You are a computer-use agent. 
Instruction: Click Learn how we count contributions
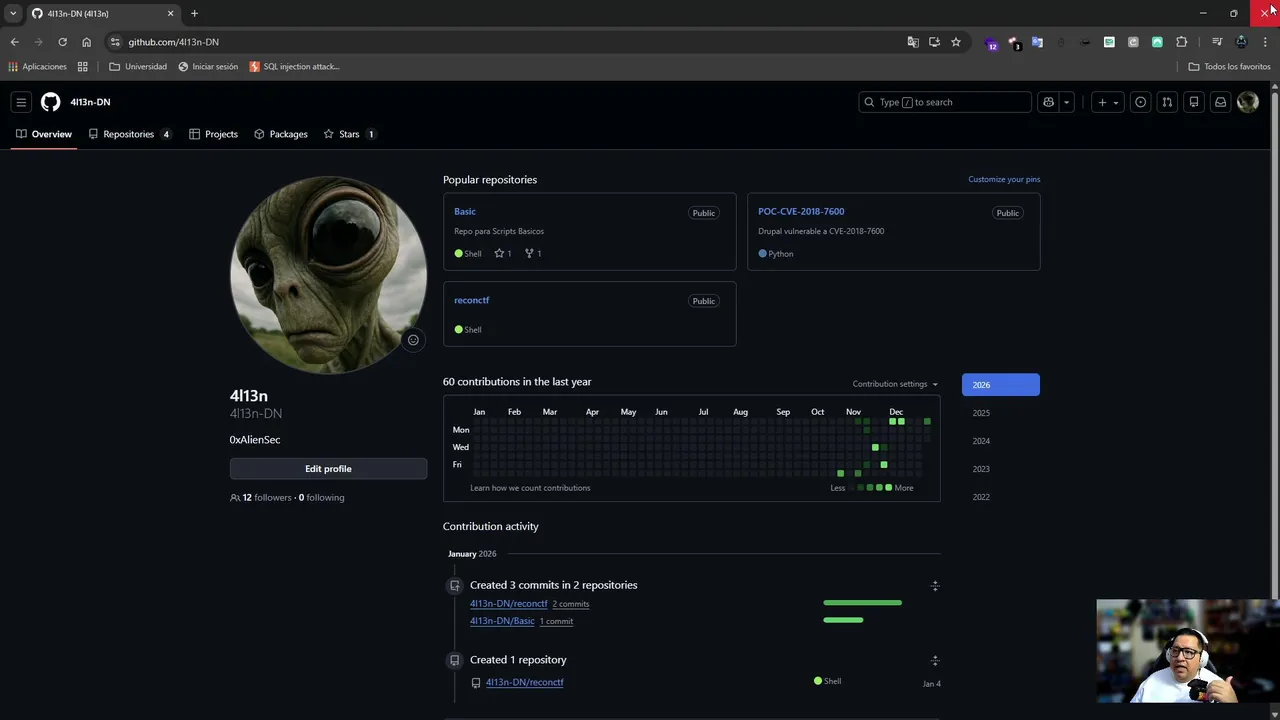point(530,488)
